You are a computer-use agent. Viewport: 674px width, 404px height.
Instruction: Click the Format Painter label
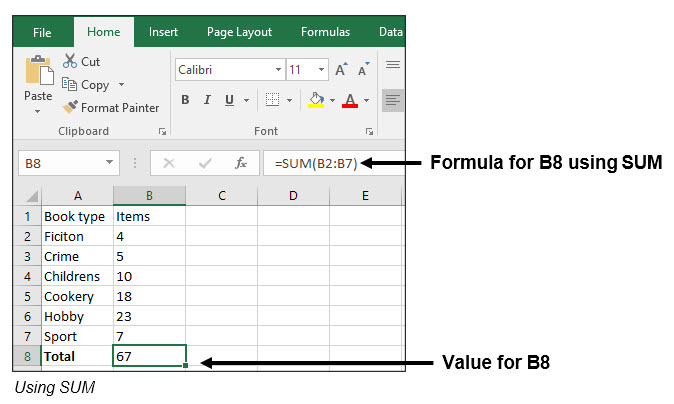[120, 107]
